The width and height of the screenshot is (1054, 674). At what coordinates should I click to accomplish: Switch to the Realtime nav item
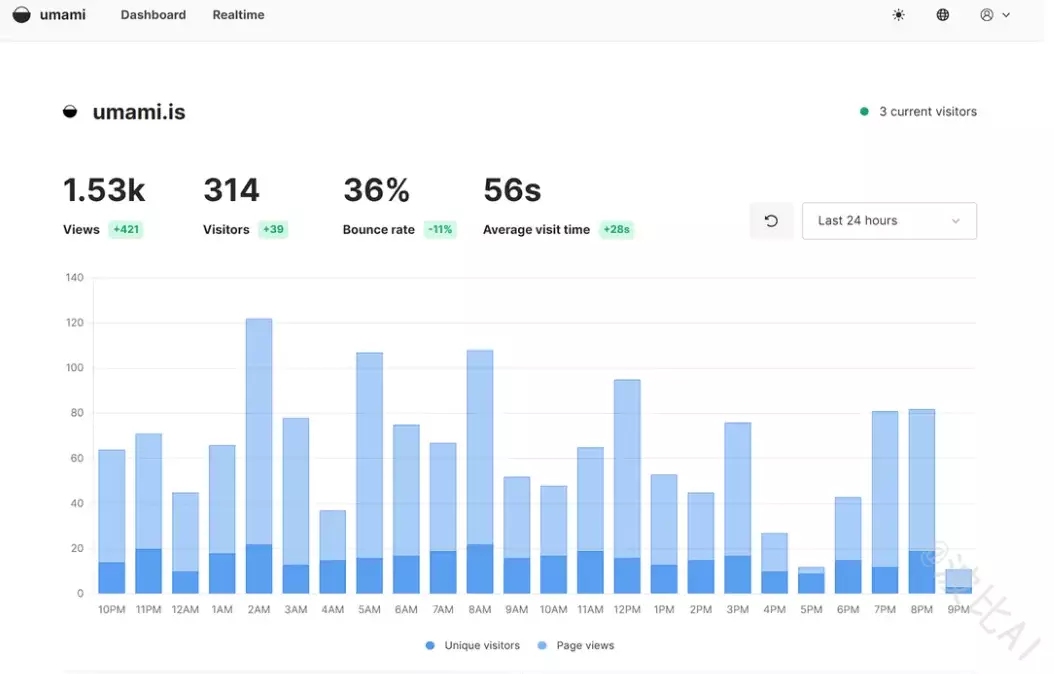point(238,15)
